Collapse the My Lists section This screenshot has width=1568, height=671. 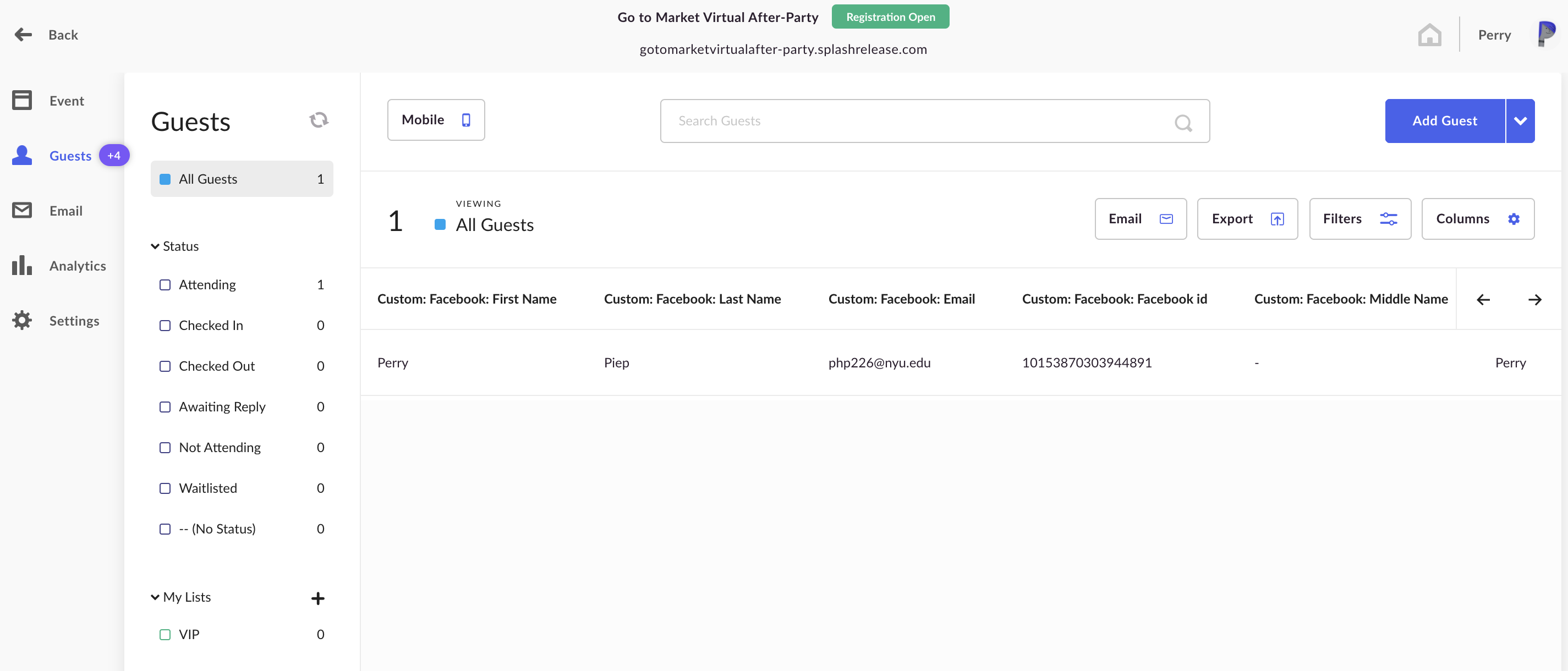181,597
